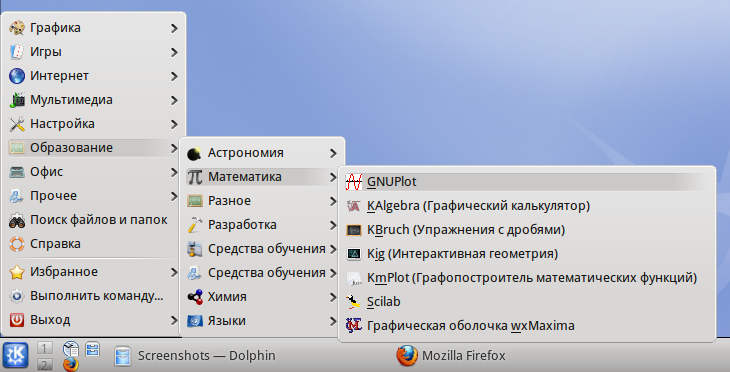Click the globe icon beside Интернет
The image size is (730, 372).
17,76
